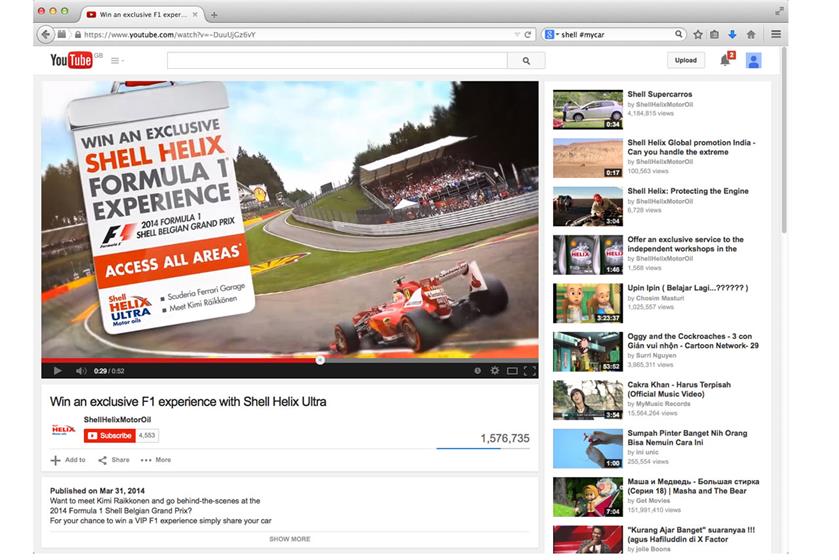Click 'Published on Mar 31, 2014' text

point(97,490)
